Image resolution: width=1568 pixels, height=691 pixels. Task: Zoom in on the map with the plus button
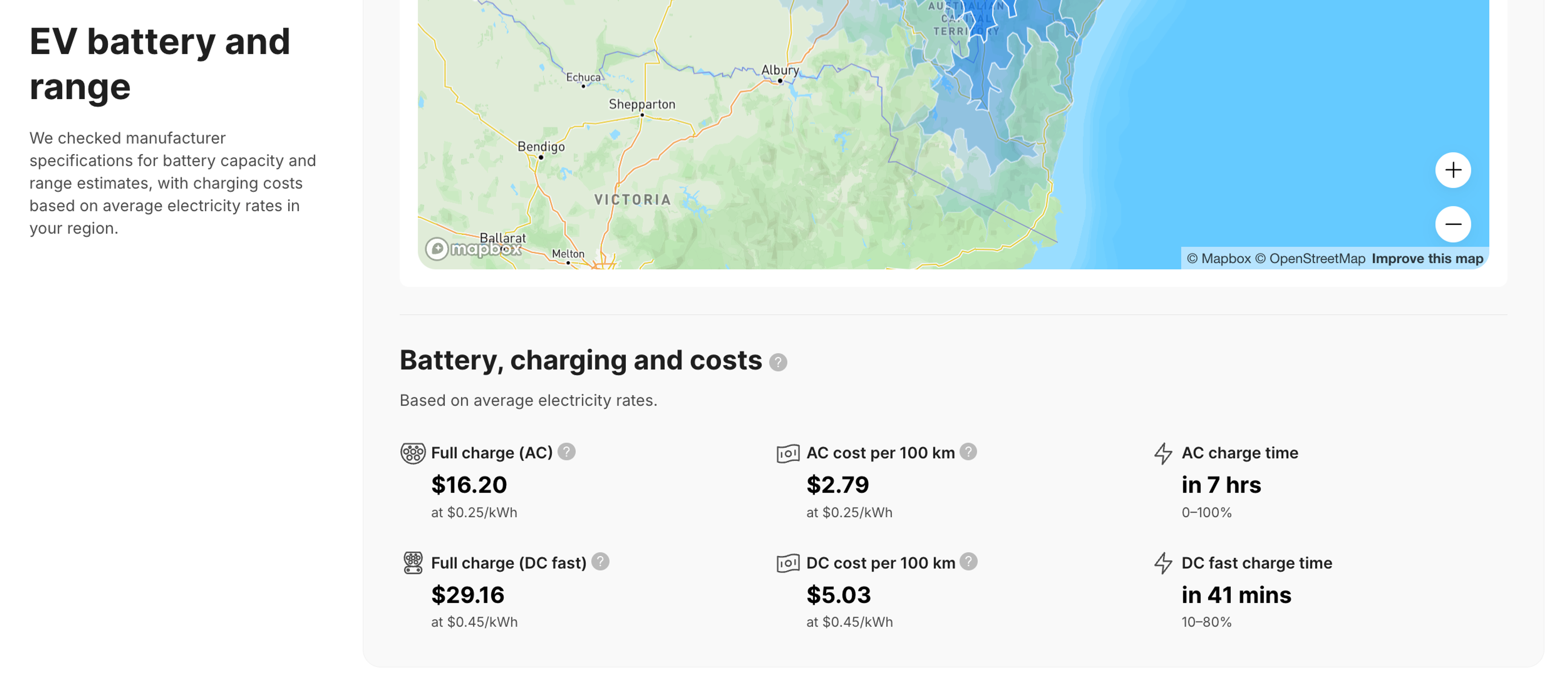point(1452,170)
